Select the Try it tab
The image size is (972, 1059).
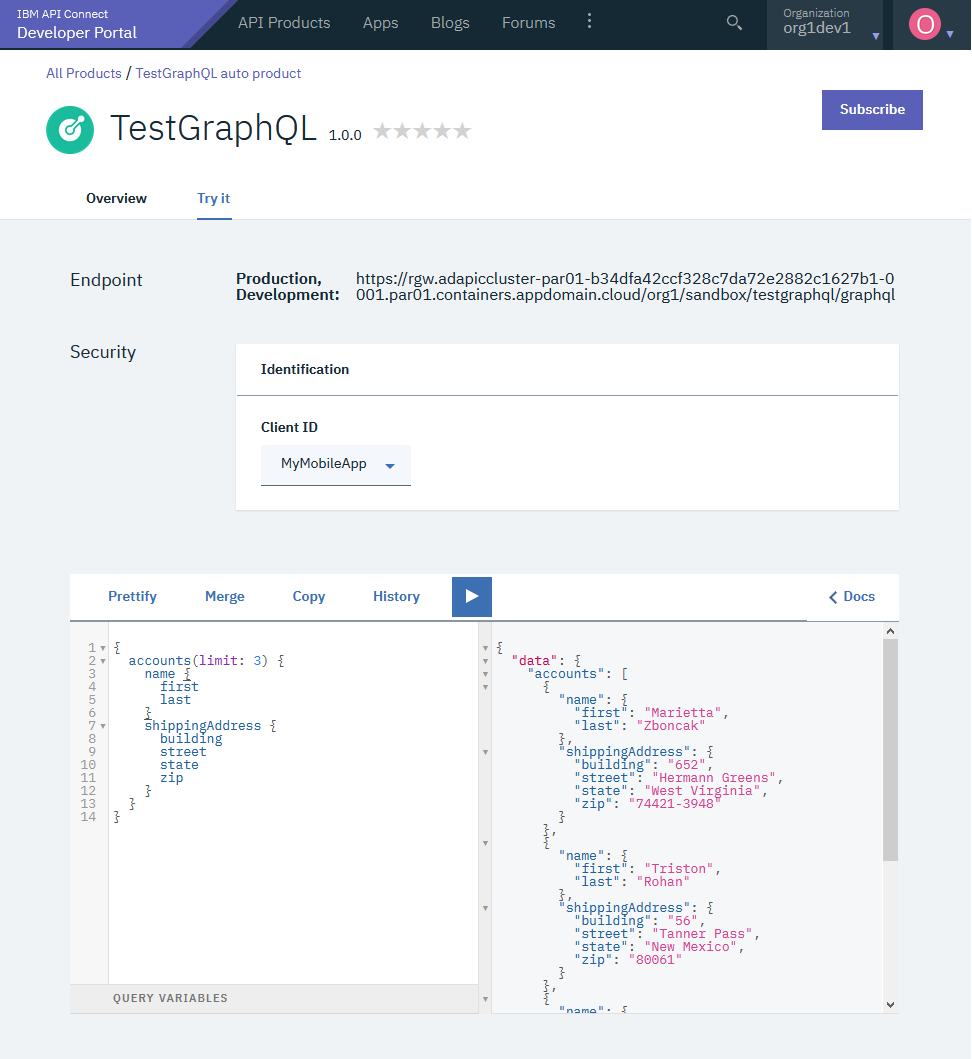[213, 199]
